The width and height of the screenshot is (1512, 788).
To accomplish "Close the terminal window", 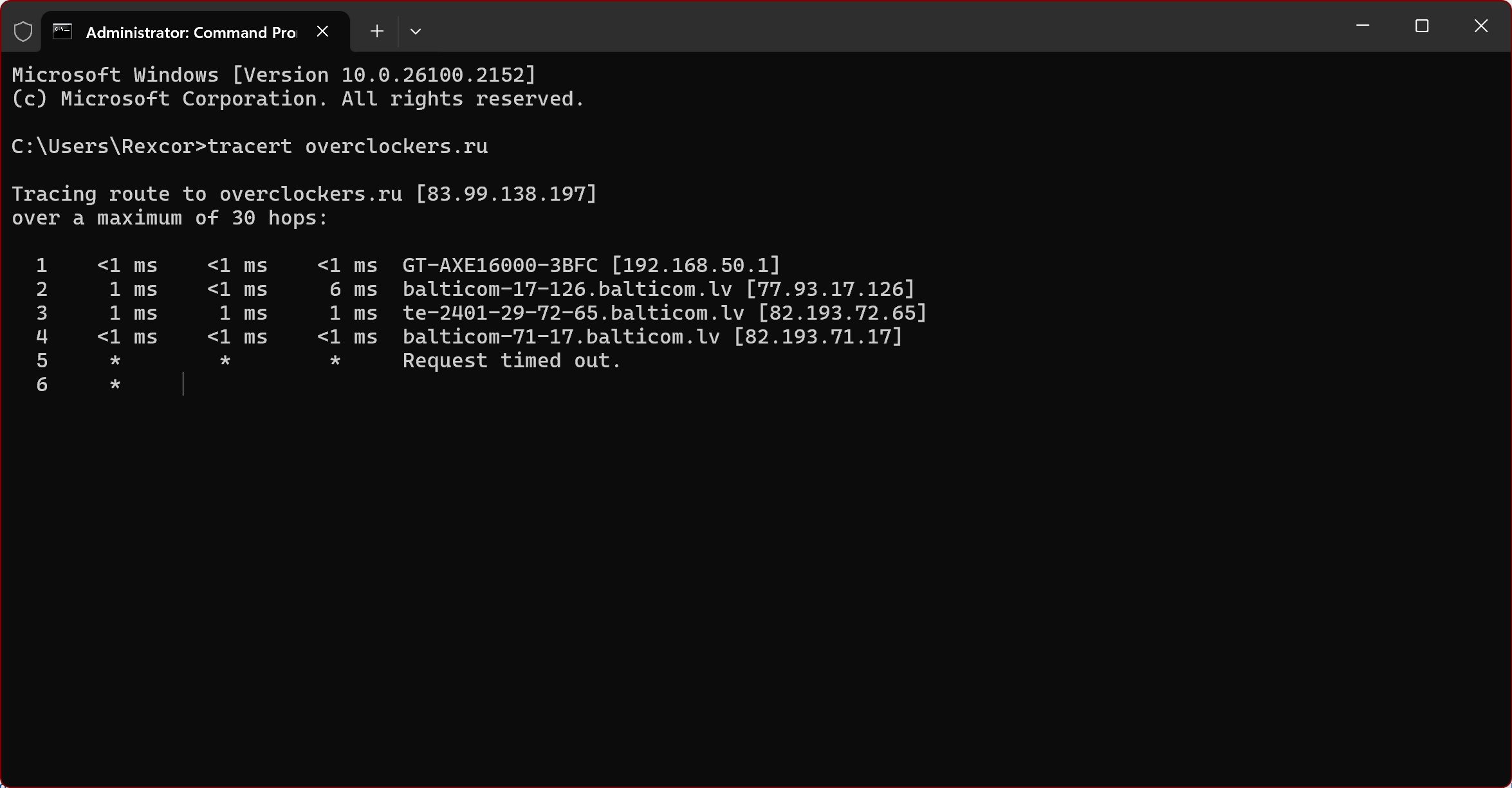I will coord(1481,26).
